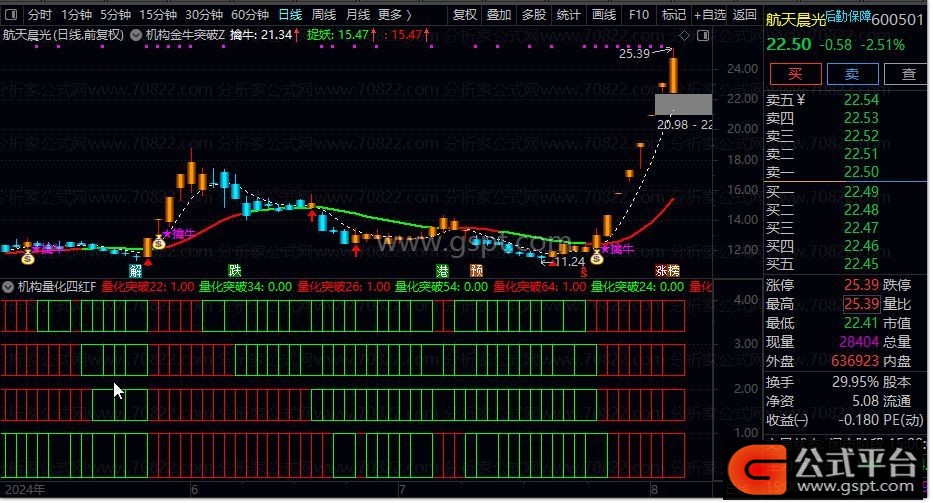Click the 后勤保障 sector link
This screenshot has height=503, width=933.
(x=847, y=17)
